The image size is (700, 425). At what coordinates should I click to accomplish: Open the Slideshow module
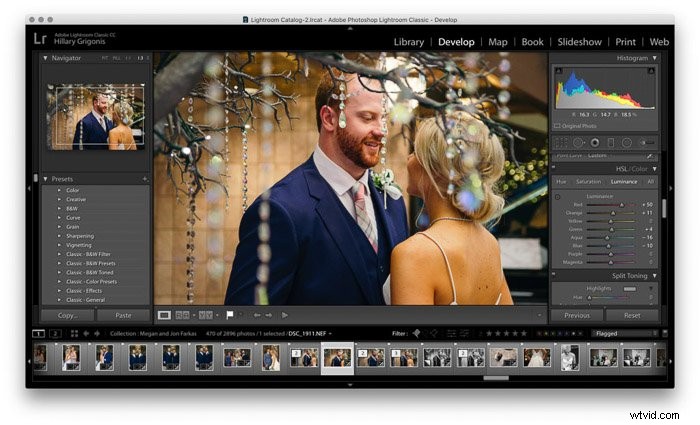pyautogui.click(x=579, y=42)
